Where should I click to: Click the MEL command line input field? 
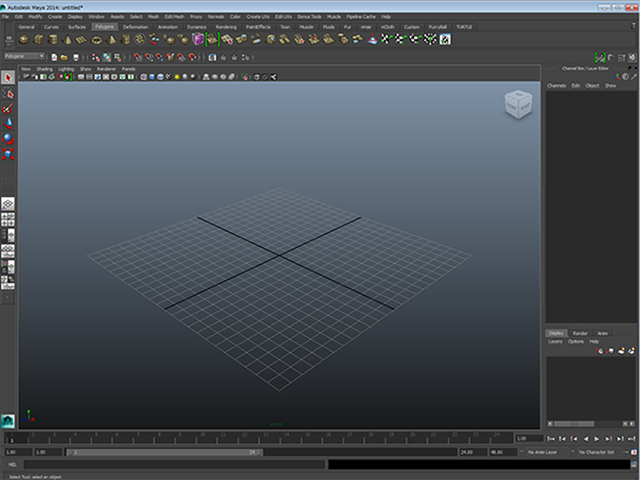(x=175, y=464)
